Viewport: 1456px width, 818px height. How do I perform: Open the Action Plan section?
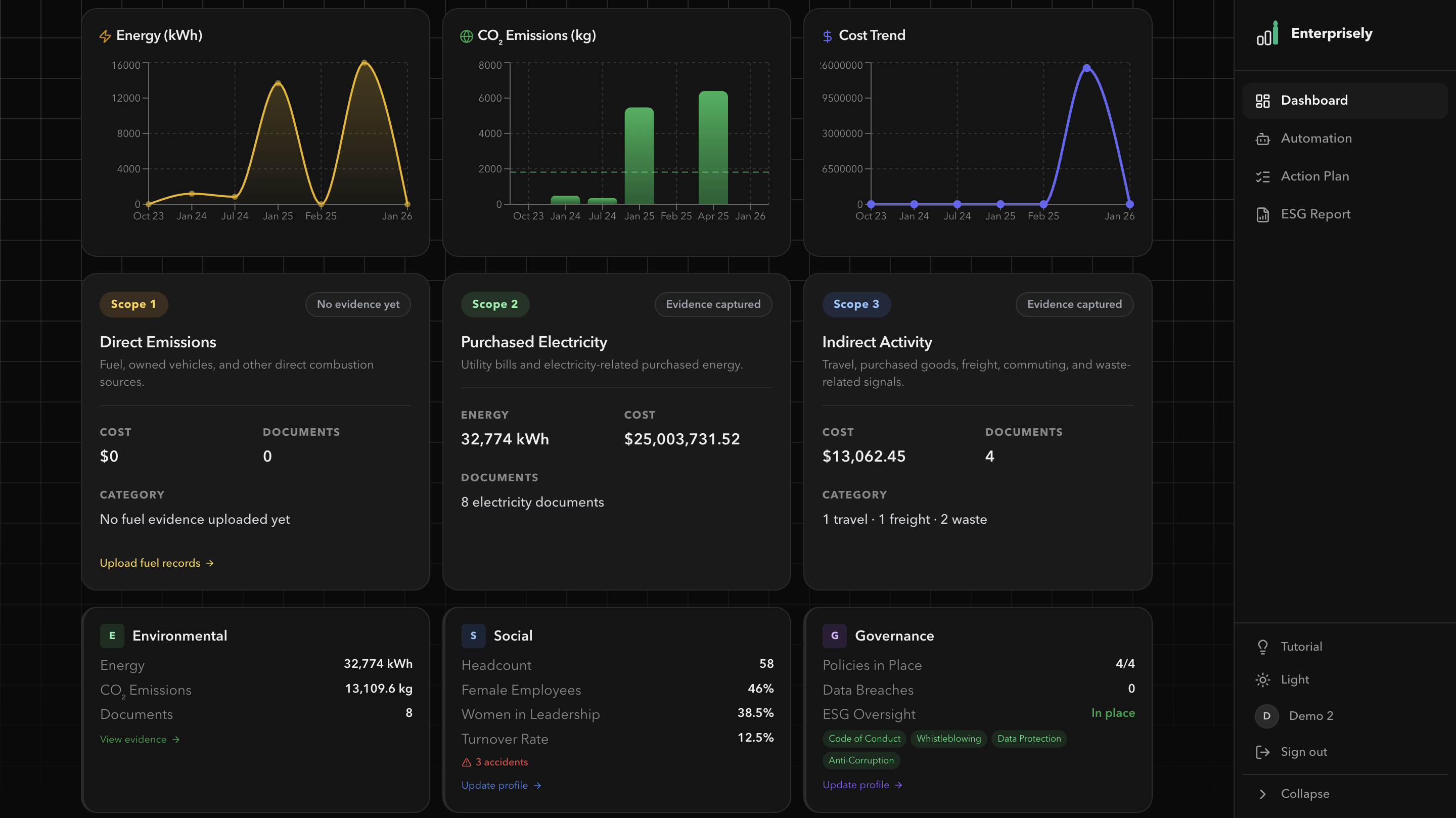(x=1314, y=176)
